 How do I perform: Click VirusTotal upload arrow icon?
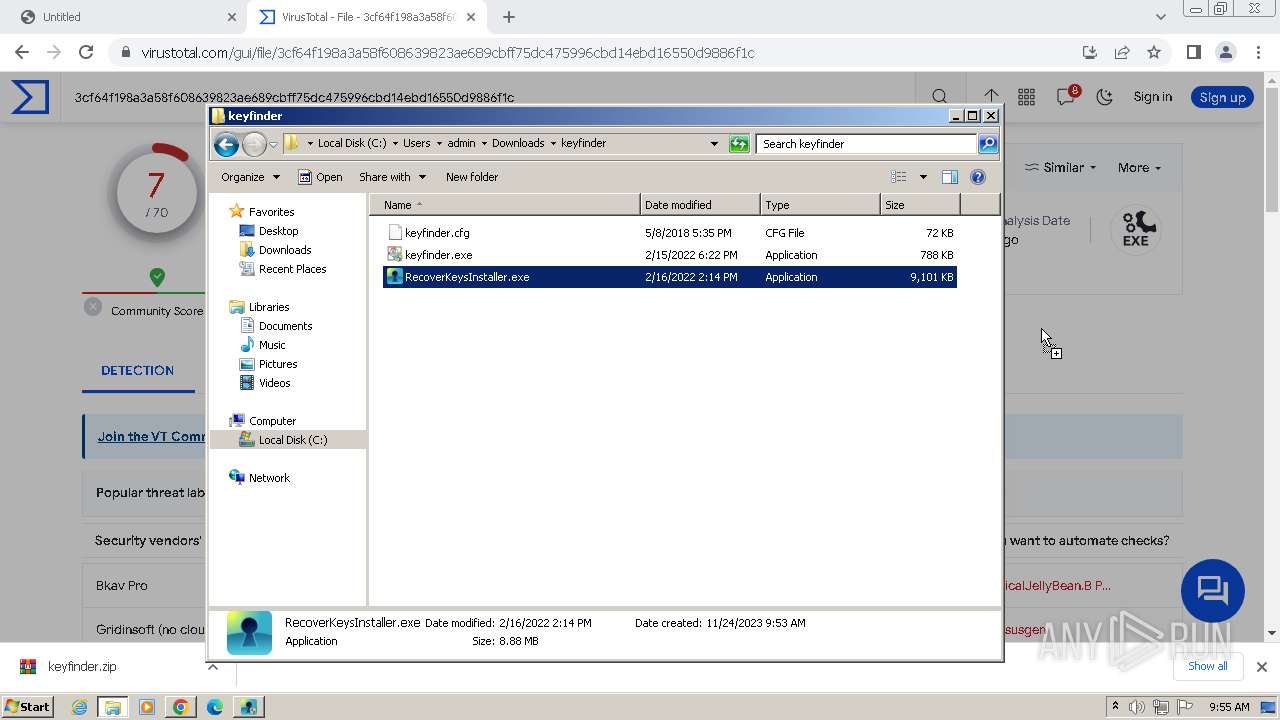[x=991, y=96]
